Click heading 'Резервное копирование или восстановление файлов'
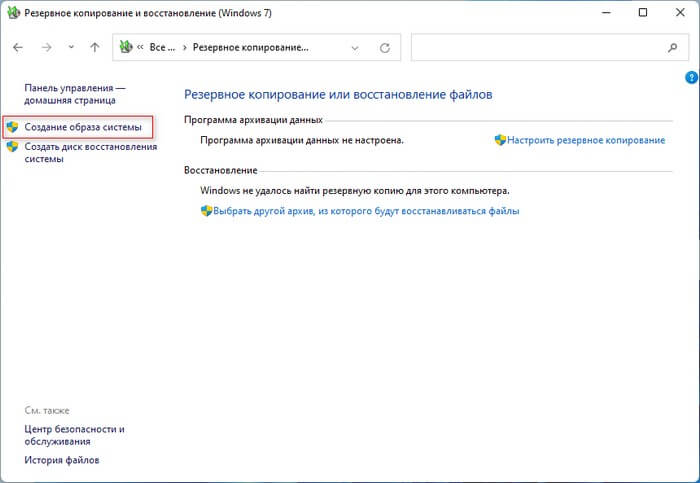This screenshot has width=700, height=483. click(338, 95)
